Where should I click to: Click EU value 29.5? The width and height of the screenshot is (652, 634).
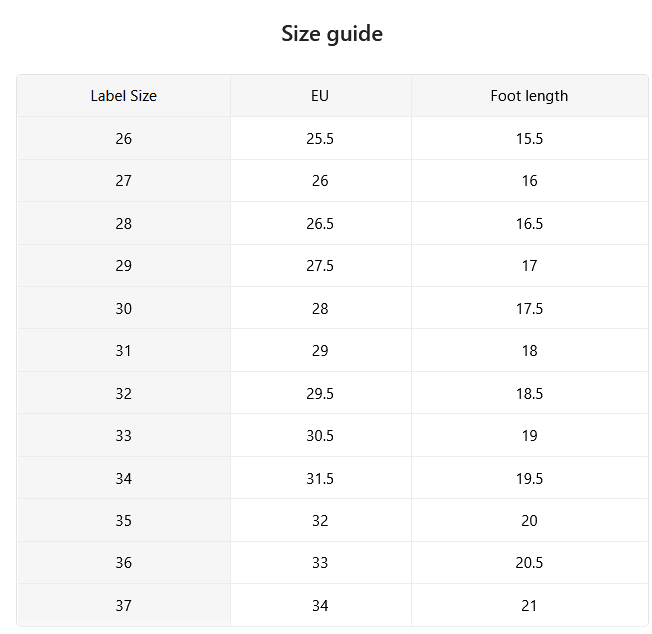[x=321, y=393]
